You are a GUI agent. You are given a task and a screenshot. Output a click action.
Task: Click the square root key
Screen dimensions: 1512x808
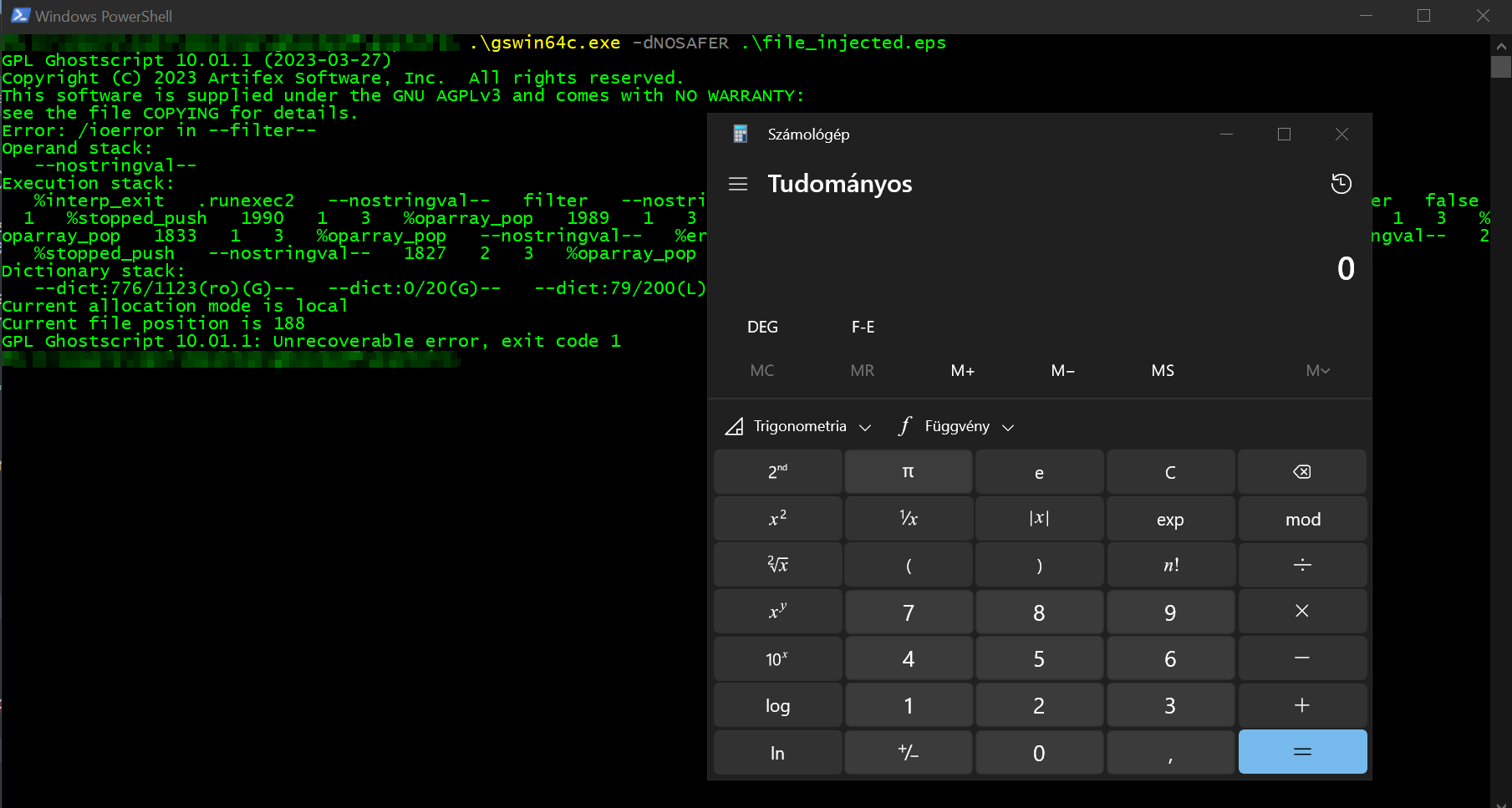[778, 566]
